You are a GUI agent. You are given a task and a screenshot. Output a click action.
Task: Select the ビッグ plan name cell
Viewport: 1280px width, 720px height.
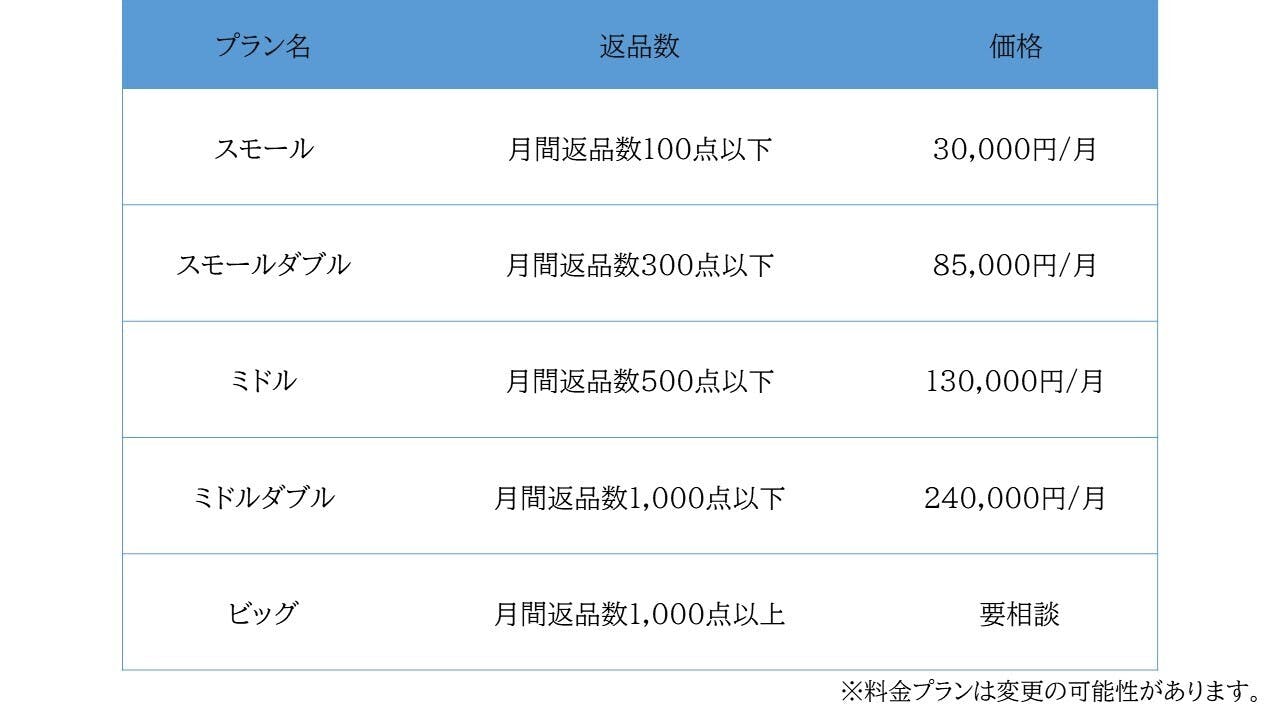[x=263, y=613]
